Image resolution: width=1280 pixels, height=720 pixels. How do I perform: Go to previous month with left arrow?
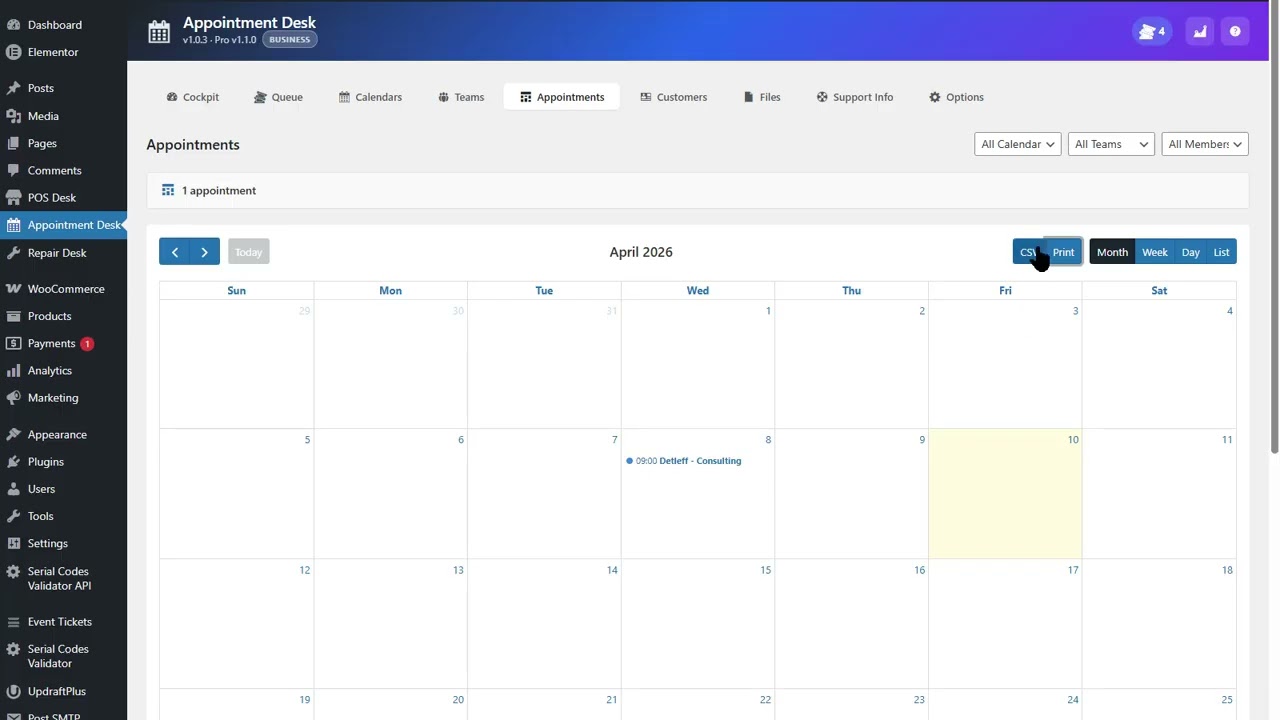[174, 252]
